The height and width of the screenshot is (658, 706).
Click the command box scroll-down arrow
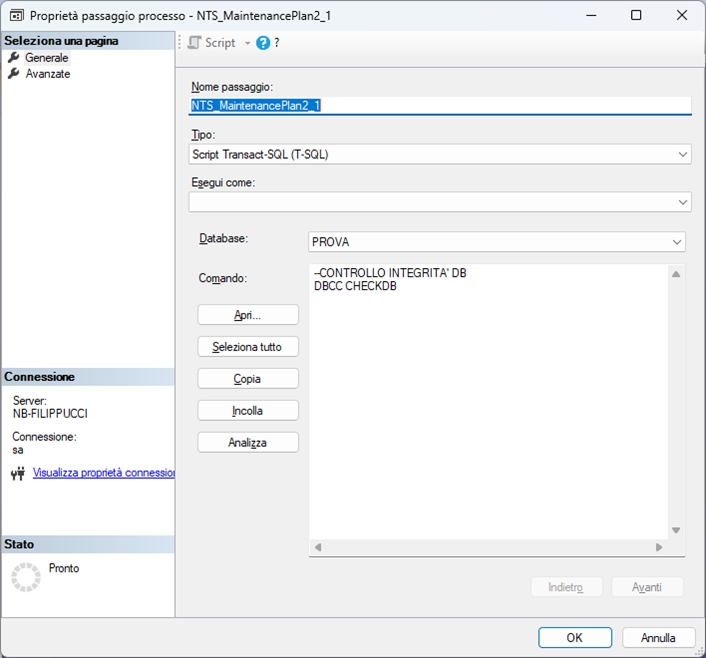[676, 530]
